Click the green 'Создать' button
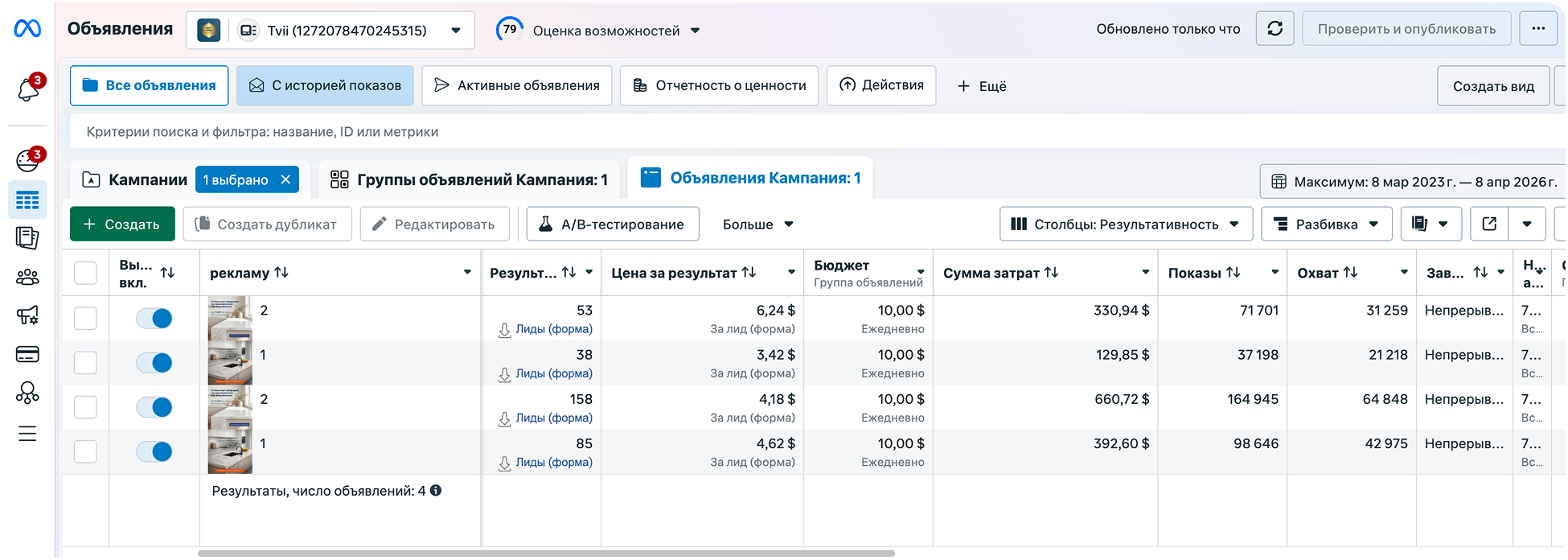This screenshot has width=1568, height=560. tap(122, 224)
